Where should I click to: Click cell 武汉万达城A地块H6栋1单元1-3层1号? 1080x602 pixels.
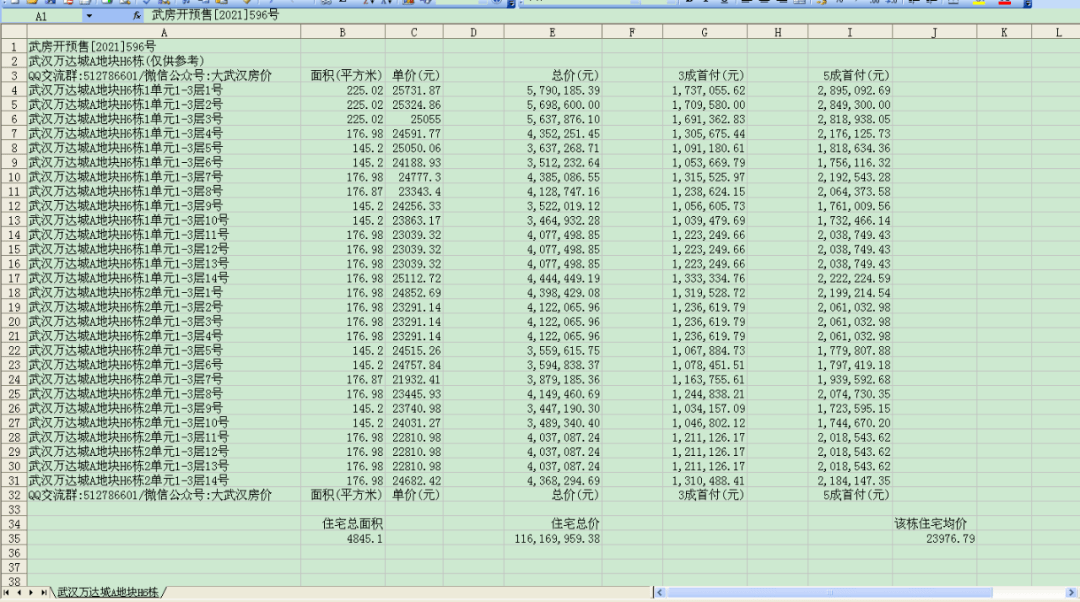pyautogui.click(x=125, y=90)
